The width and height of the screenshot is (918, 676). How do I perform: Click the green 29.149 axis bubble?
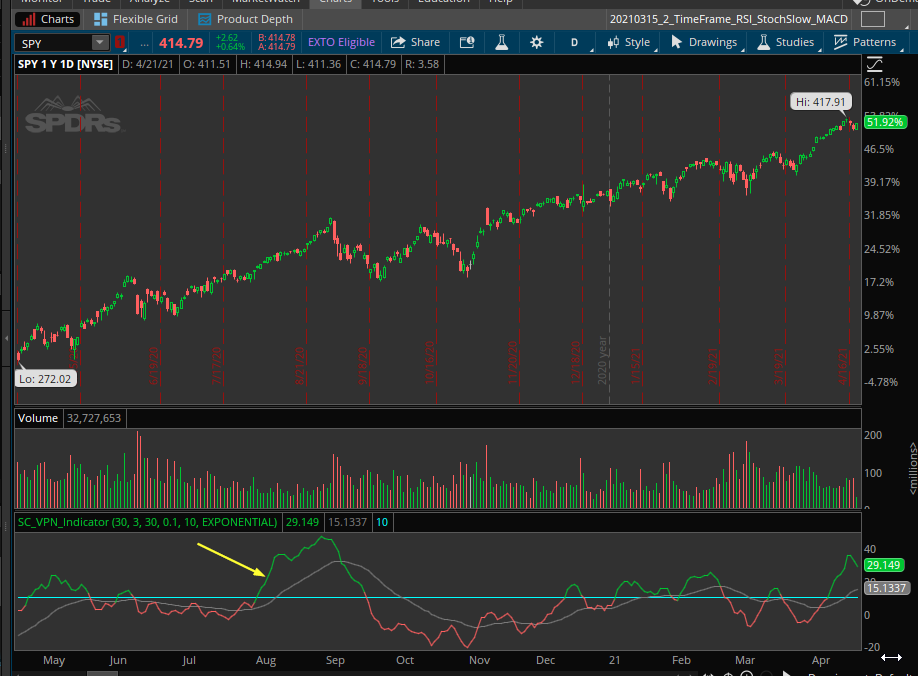coord(883,565)
